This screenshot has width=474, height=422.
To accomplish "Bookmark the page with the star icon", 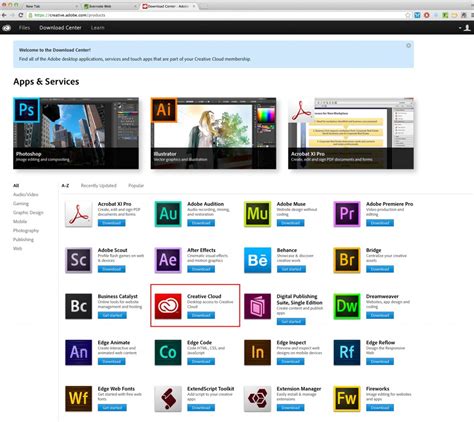I will (407, 15).
